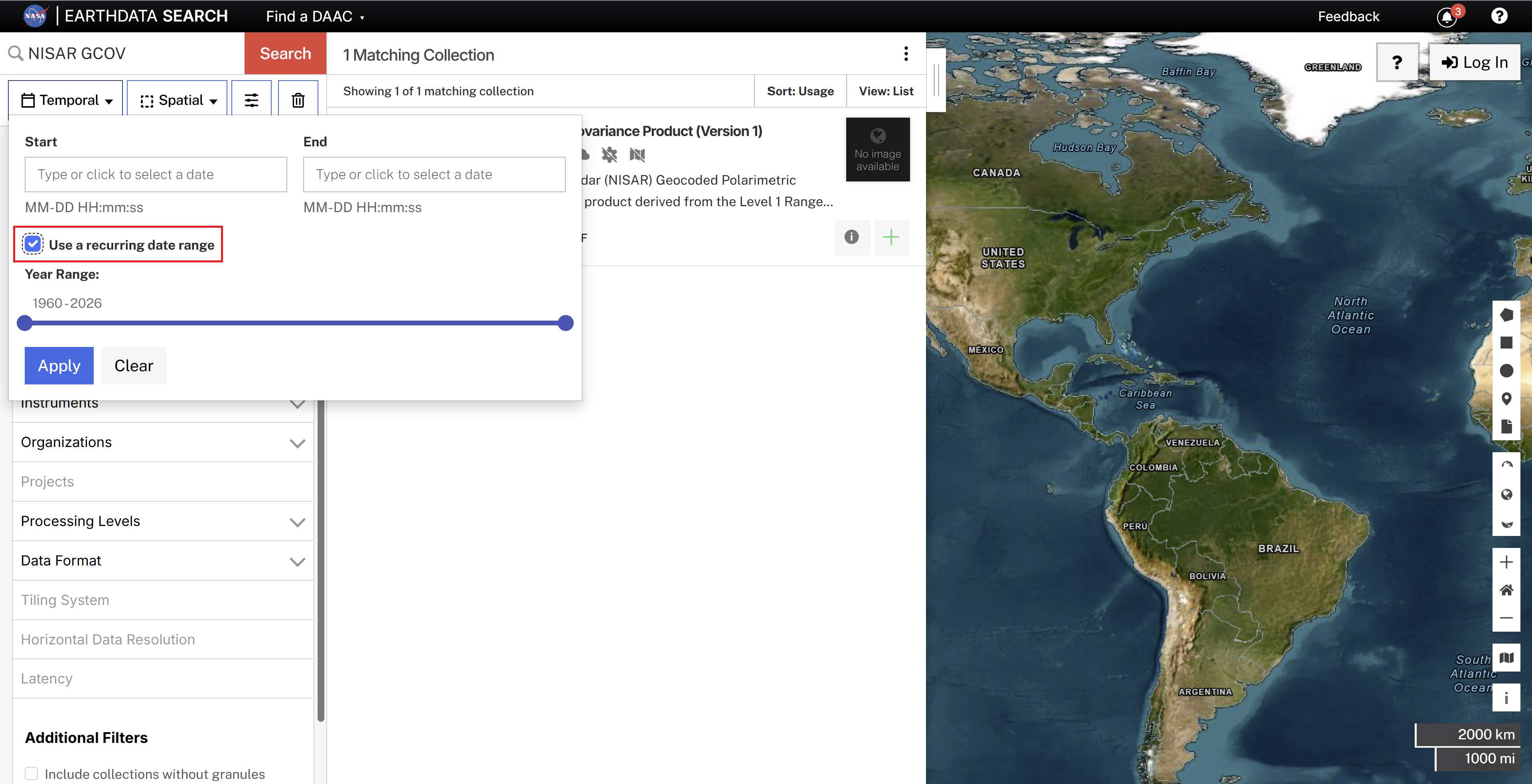The height and width of the screenshot is (784, 1532).
Task: Apply the selected temporal range
Action: tap(59, 365)
